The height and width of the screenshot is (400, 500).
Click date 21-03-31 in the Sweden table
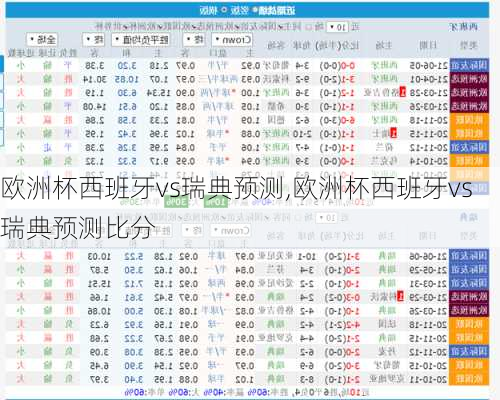pyautogui.click(x=428, y=283)
